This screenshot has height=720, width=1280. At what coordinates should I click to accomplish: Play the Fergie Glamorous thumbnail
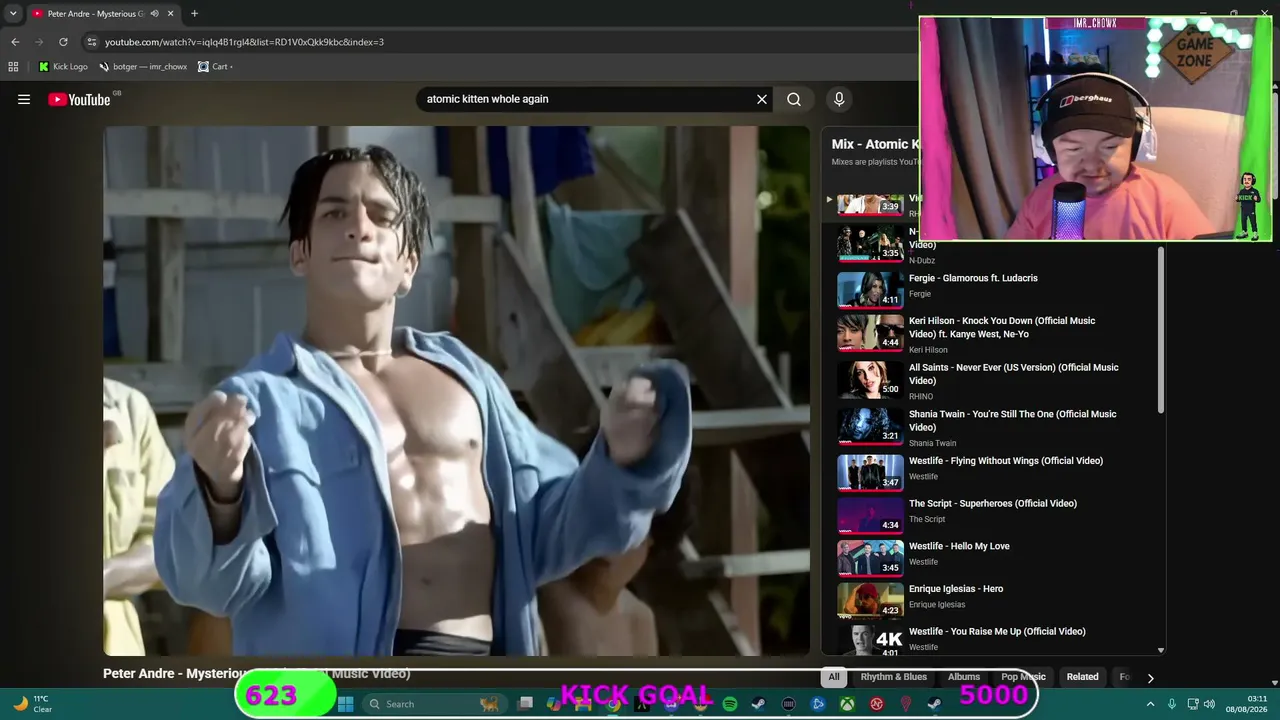click(870, 289)
